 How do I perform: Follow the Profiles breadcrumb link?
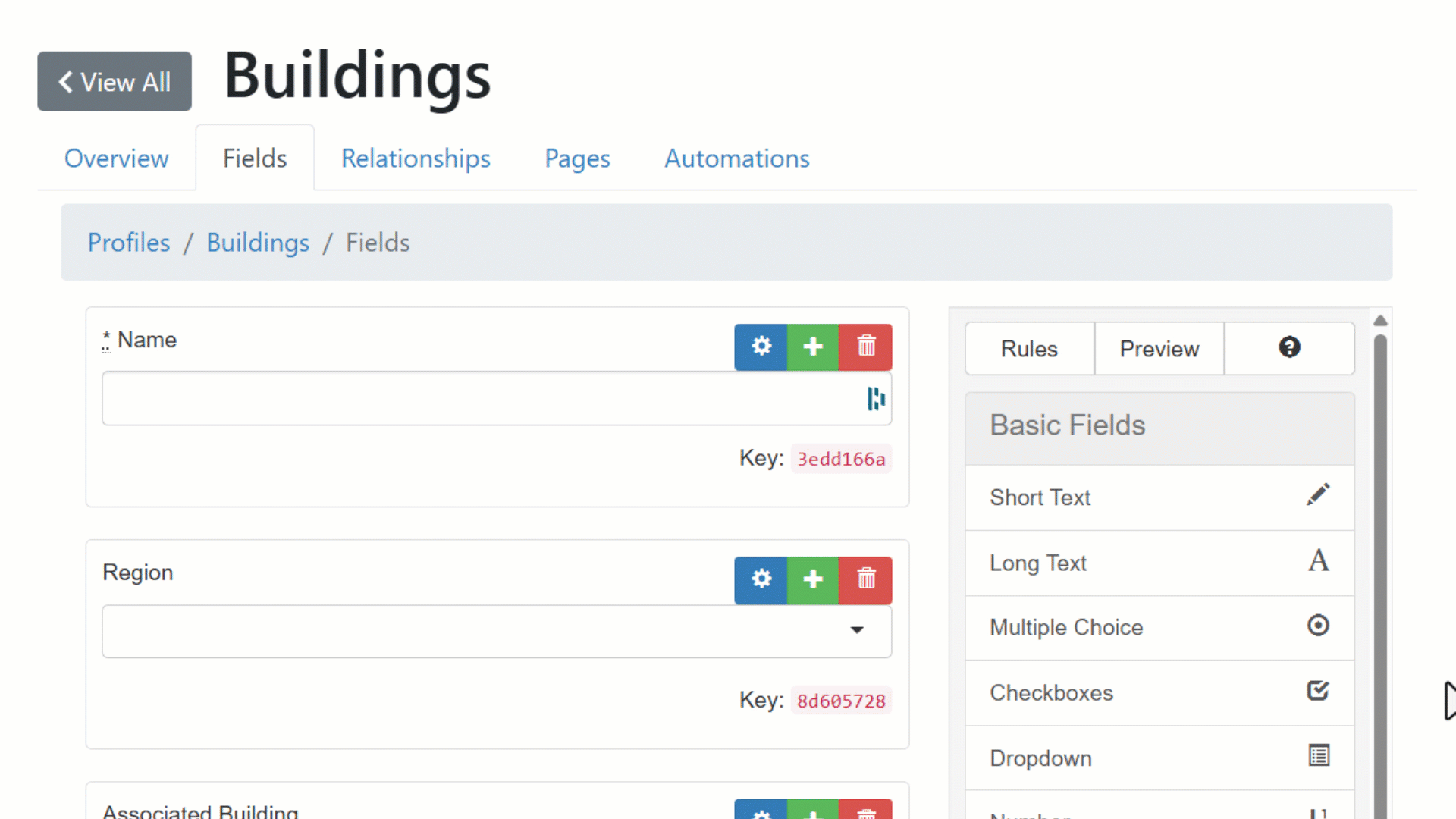point(129,243)
